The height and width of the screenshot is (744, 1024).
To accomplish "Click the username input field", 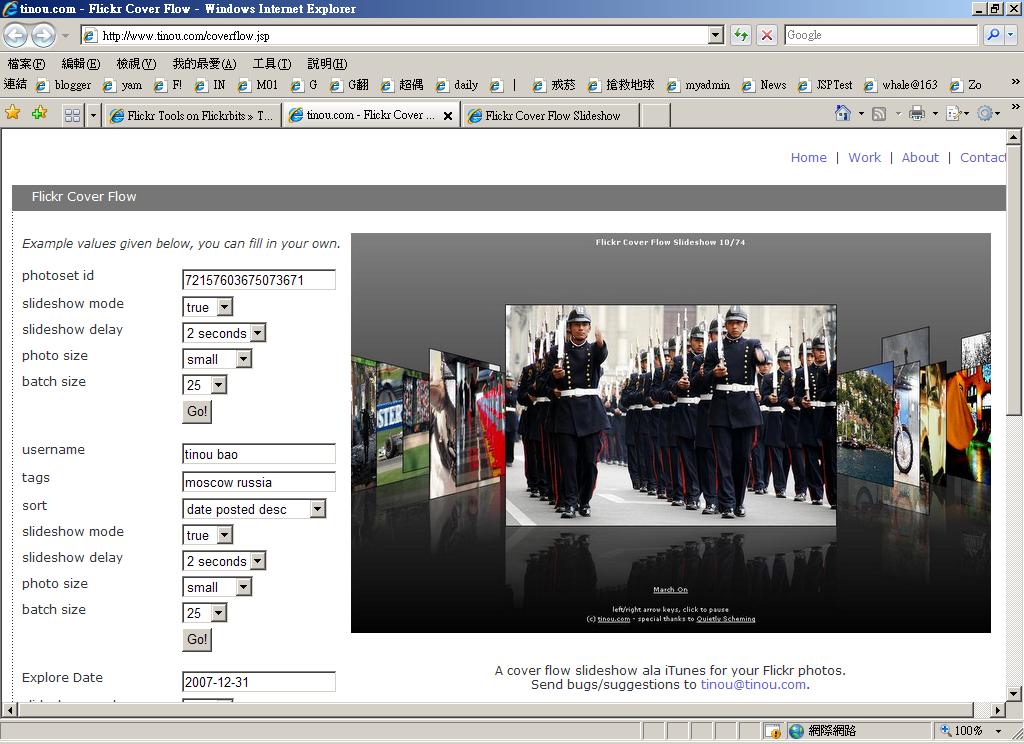I will (x=259, y=454).
